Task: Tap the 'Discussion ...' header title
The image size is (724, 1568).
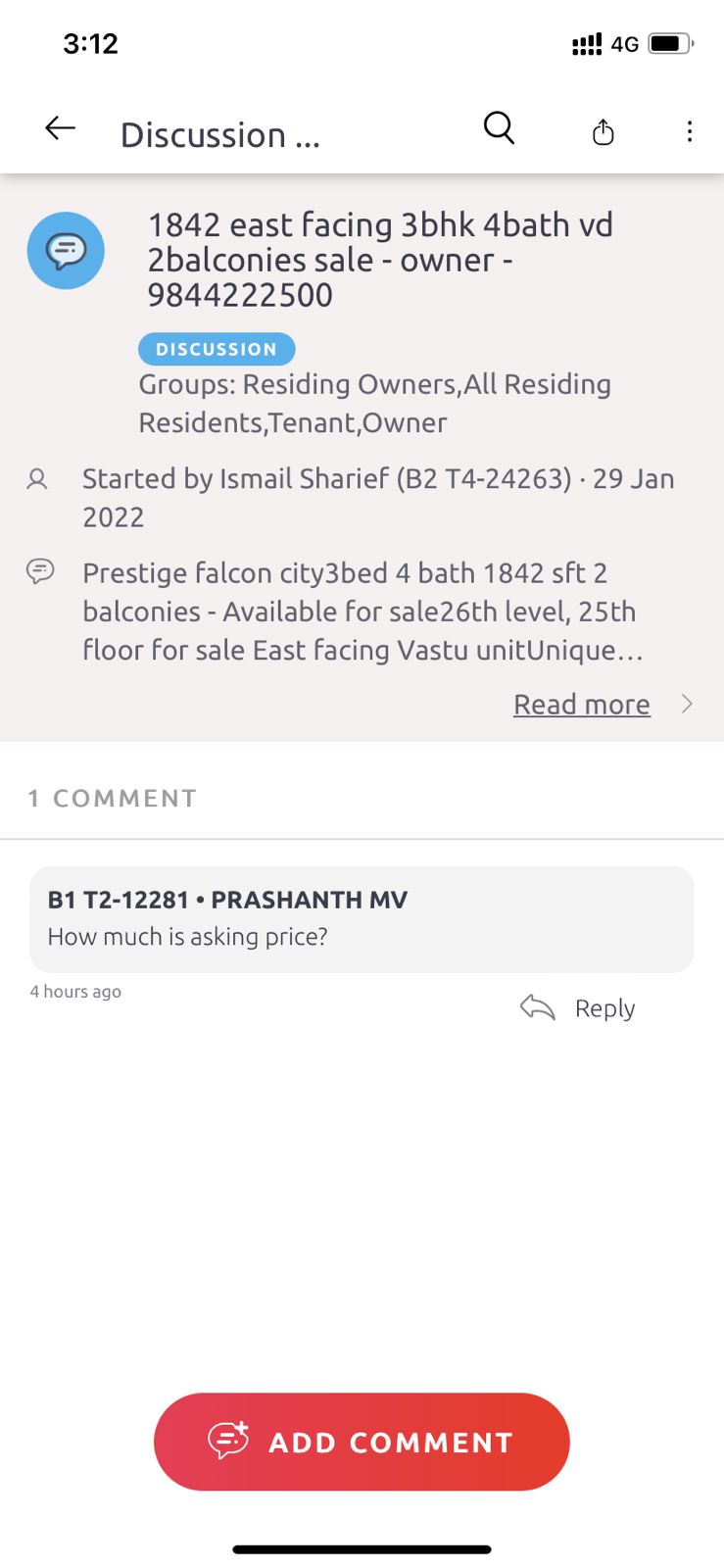Action: 220,135
